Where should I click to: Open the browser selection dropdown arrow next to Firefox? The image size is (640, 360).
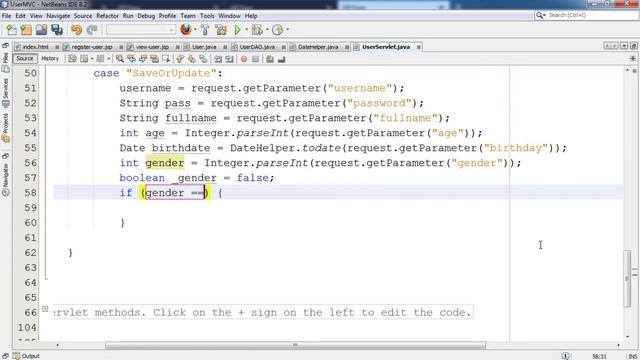(195, 29)
